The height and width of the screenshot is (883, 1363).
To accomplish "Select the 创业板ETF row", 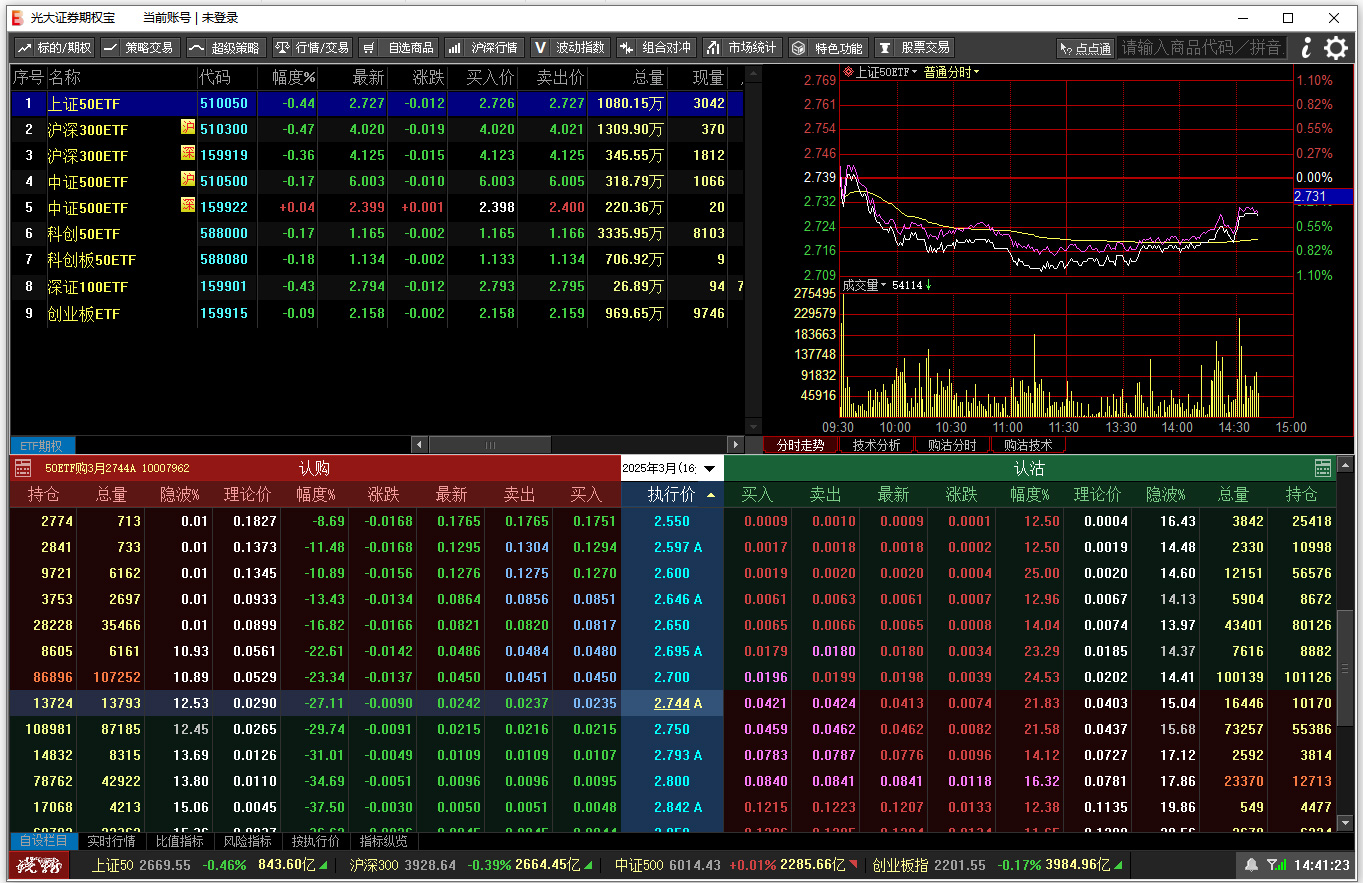I will pyautogui.click(x=377, y=313).
